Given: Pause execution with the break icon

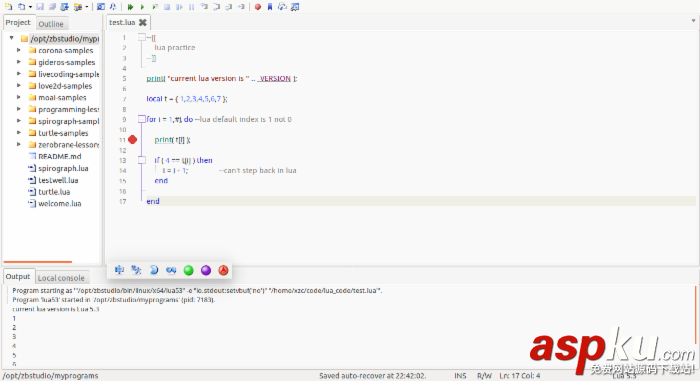Looking at the screenshot, I should pyautogui.click(x=192, y=7).
